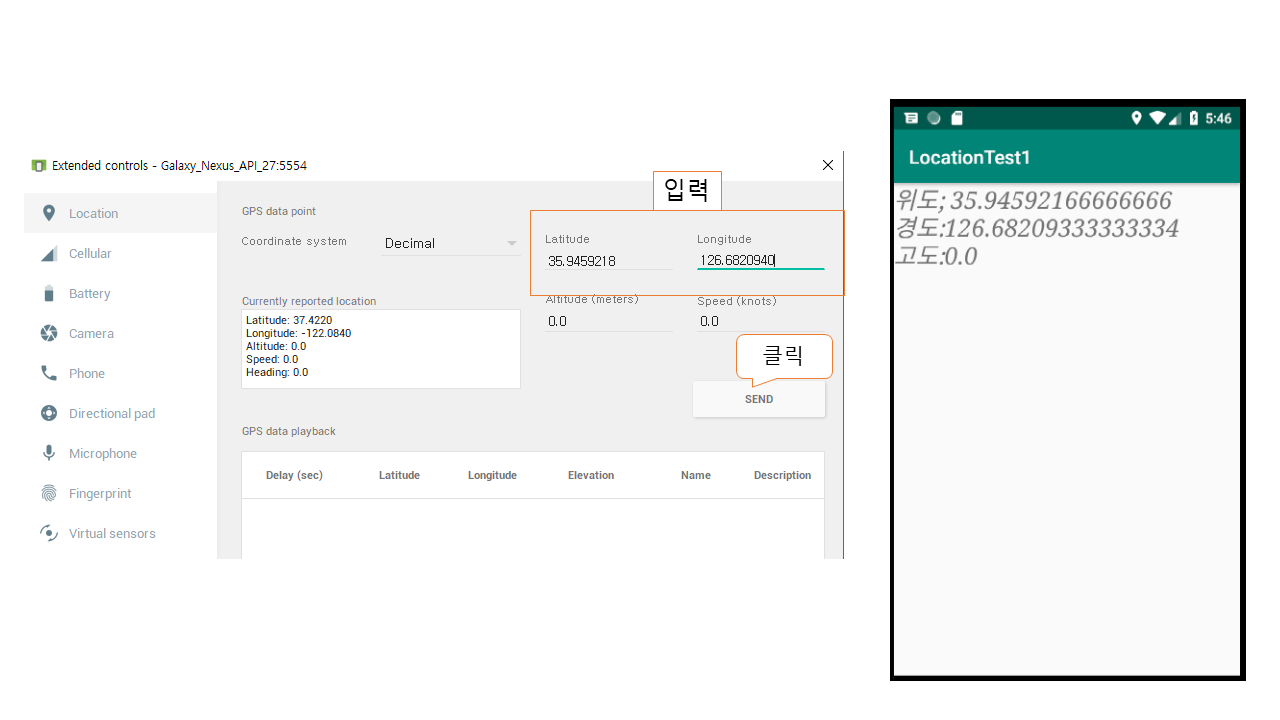Click the Microphone icon
Screen dimensions: 1280x720
(x=48, y=453)
